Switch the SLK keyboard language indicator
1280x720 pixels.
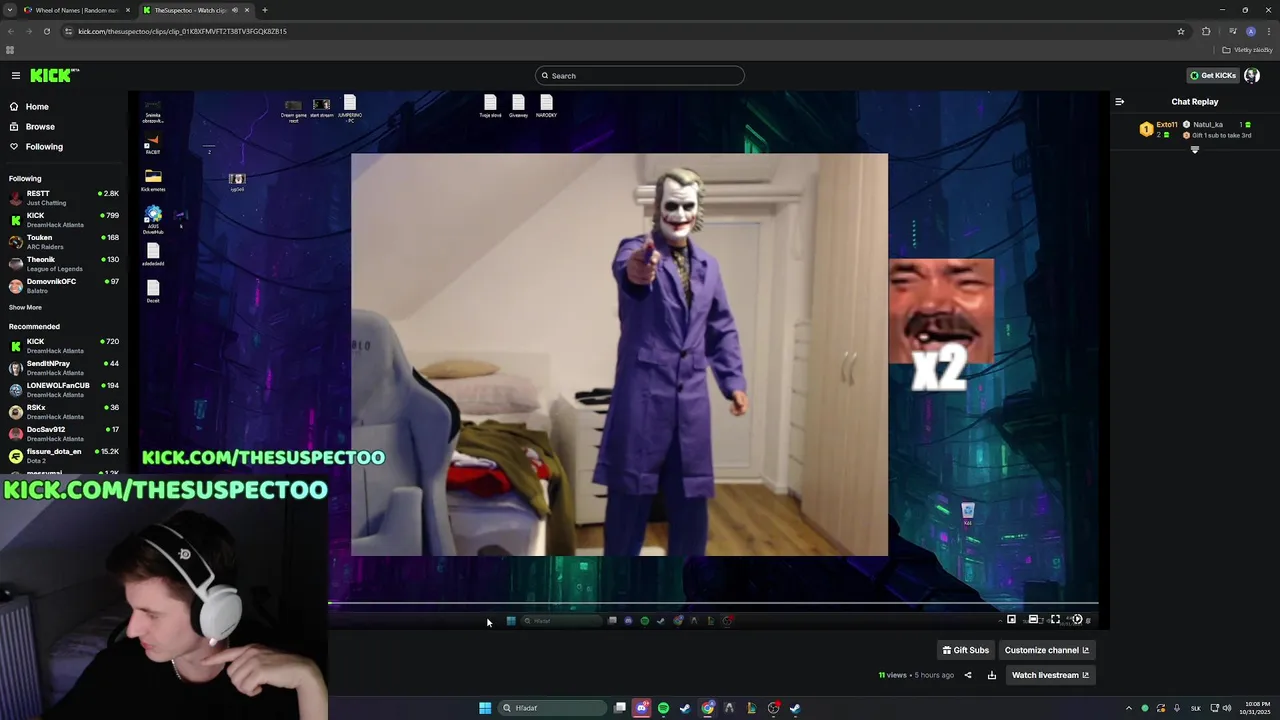1196,708
